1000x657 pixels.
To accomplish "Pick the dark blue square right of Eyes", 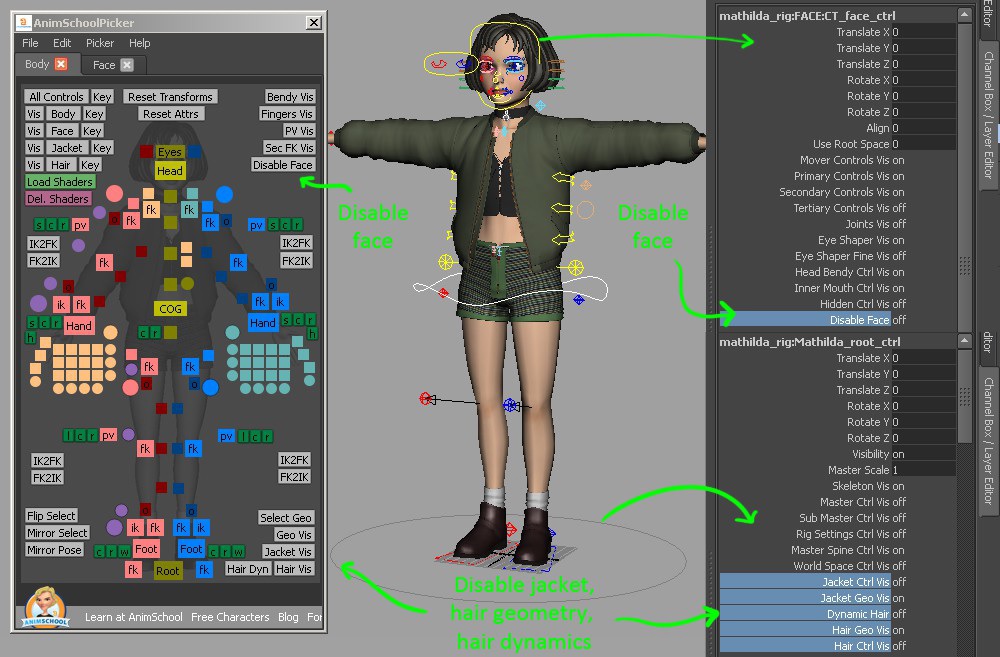I will tap(195, 151).
